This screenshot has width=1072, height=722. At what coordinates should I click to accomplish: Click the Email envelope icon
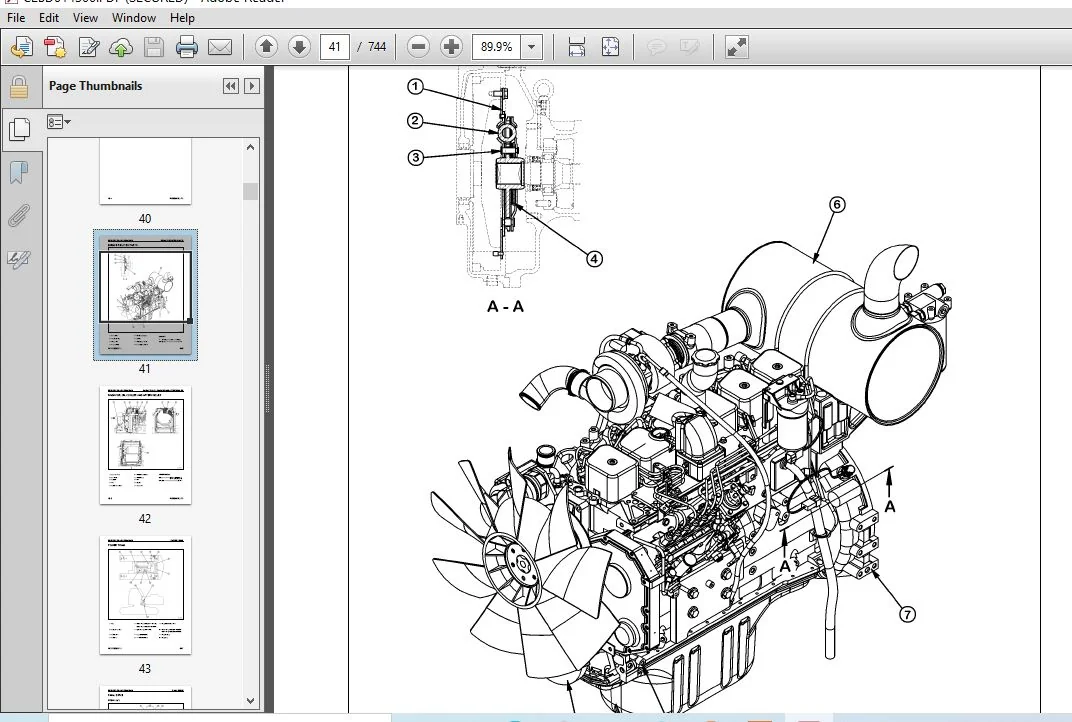(x=219, y=47)
